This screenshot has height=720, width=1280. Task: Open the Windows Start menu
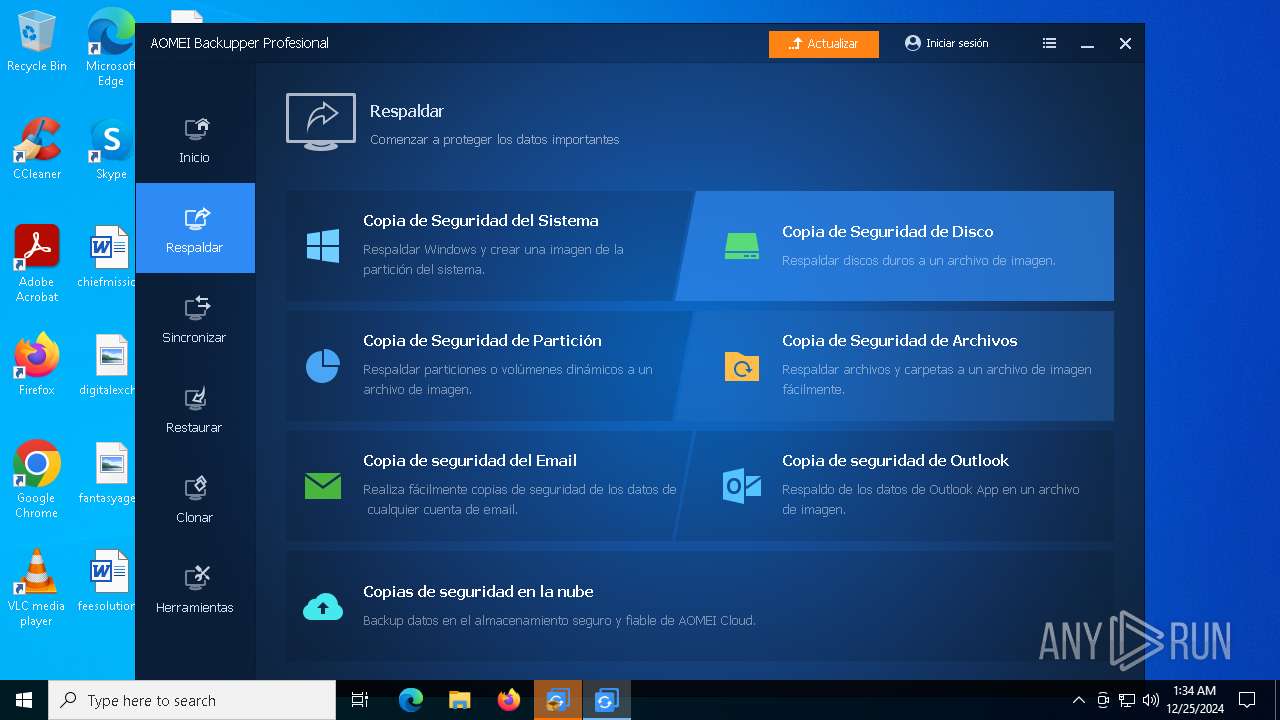point(24,700)
